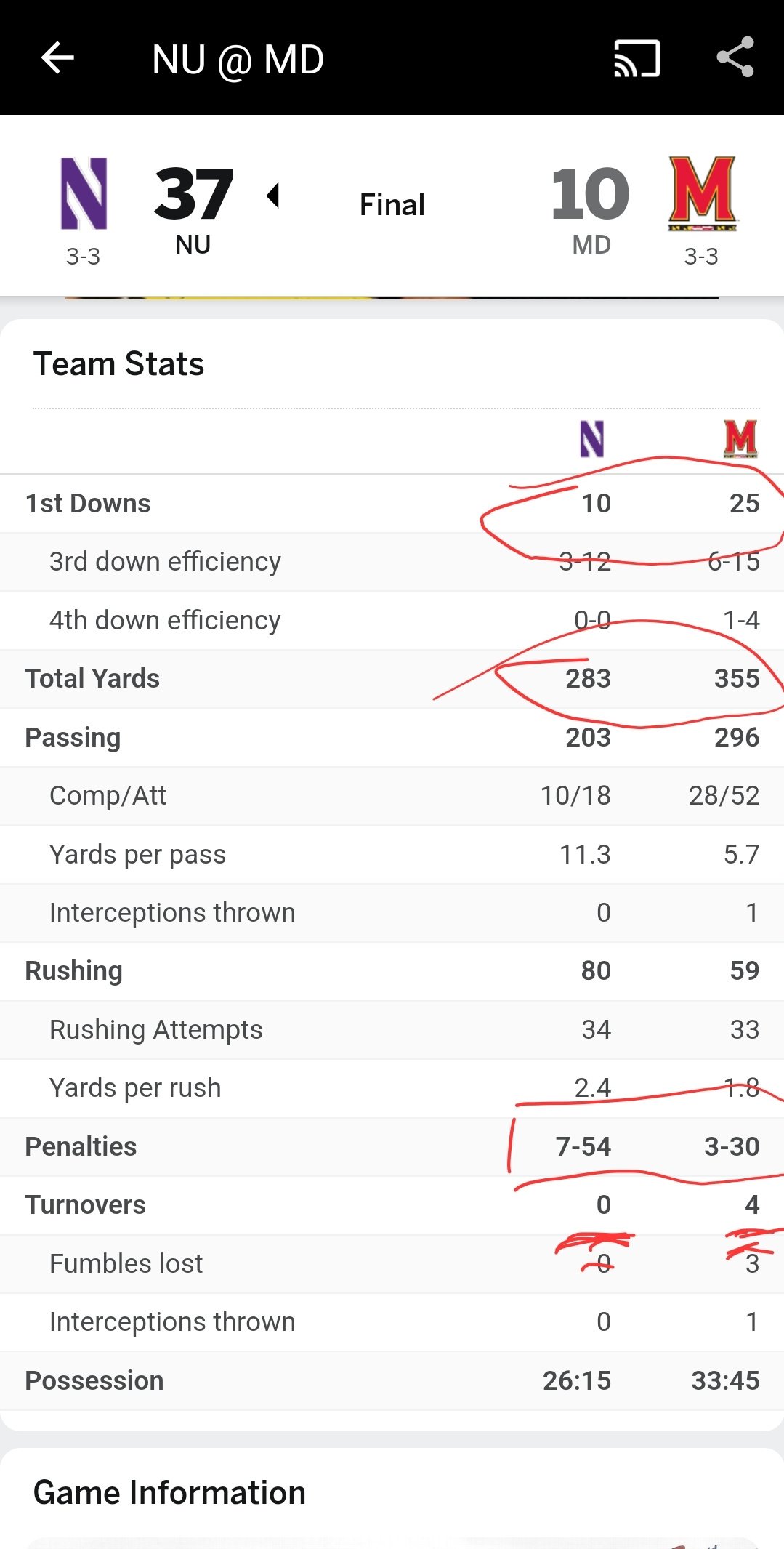Image resolution: width=784 pixels, height=1549 pixels.
Task: Collapse the scoreboard via the arrow beside 37
Action: pyautogui.click(x=275, y=197)
